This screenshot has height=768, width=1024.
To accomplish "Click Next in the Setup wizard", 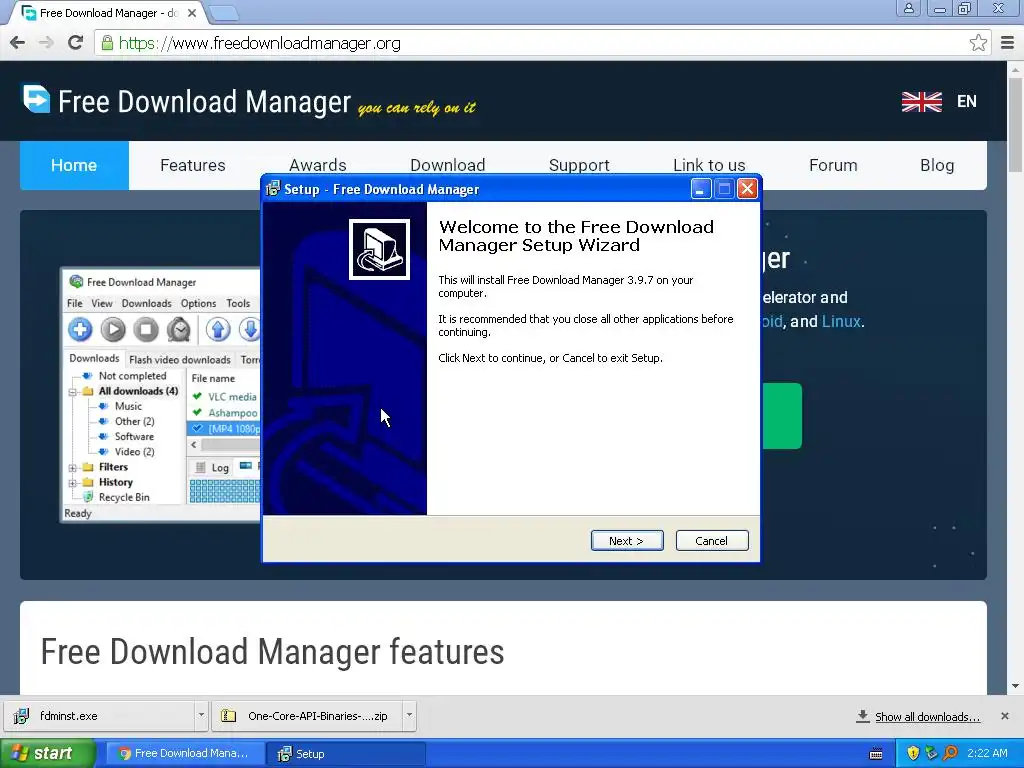I will point(627,541).
